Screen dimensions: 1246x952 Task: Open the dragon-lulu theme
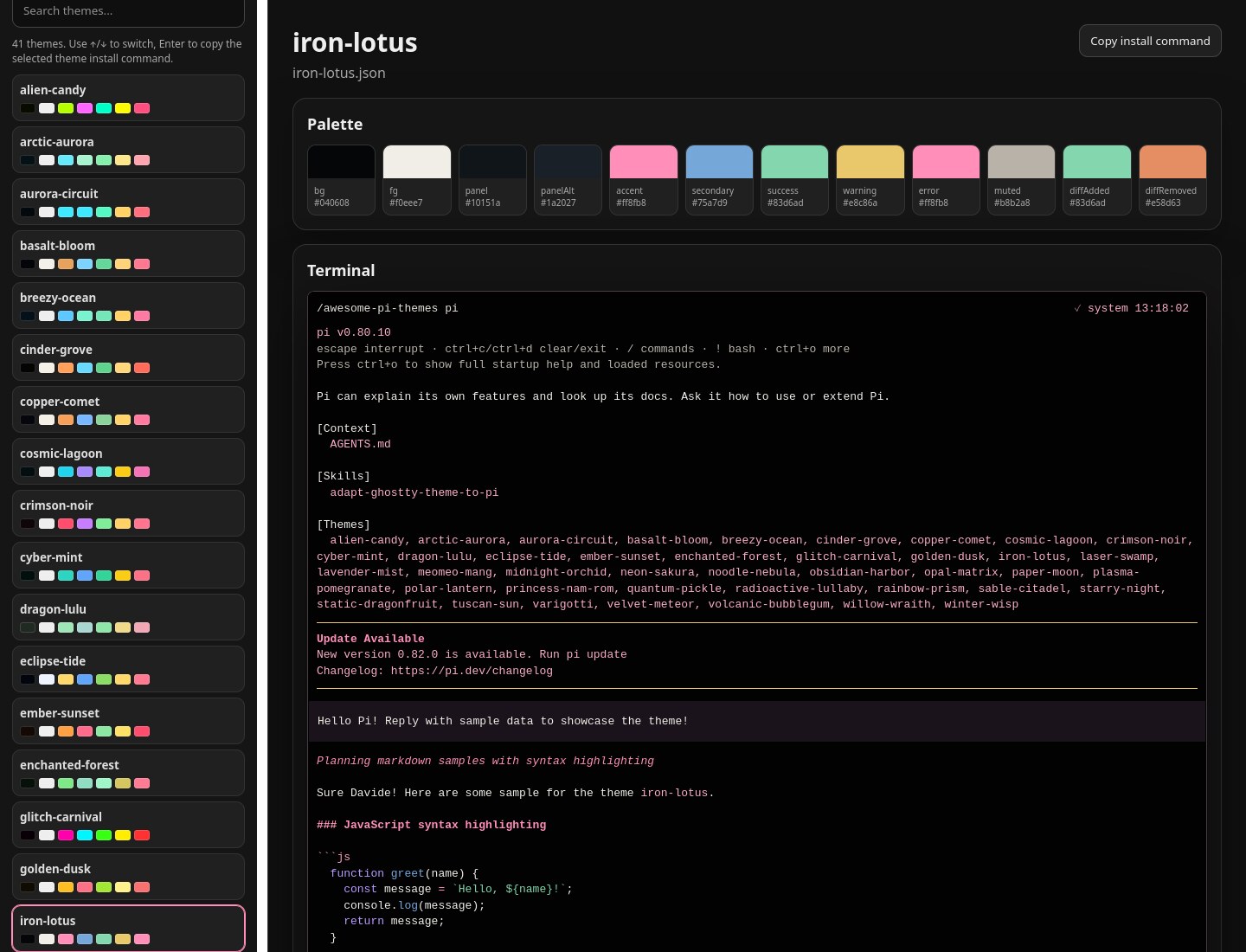coord(128,617)
